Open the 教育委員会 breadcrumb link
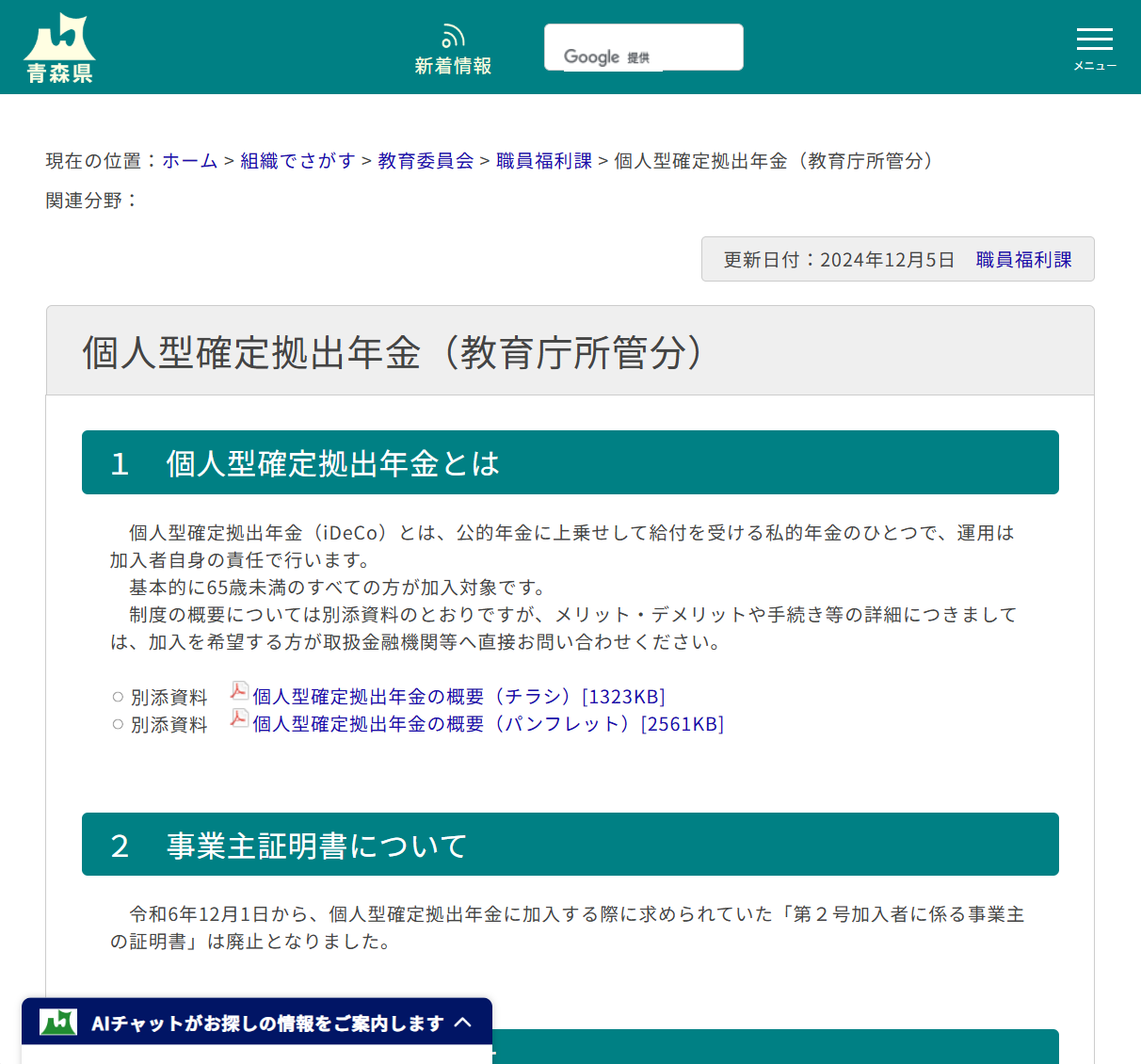The height and width of the screenshot is (1064, 1141). (425, 161)
